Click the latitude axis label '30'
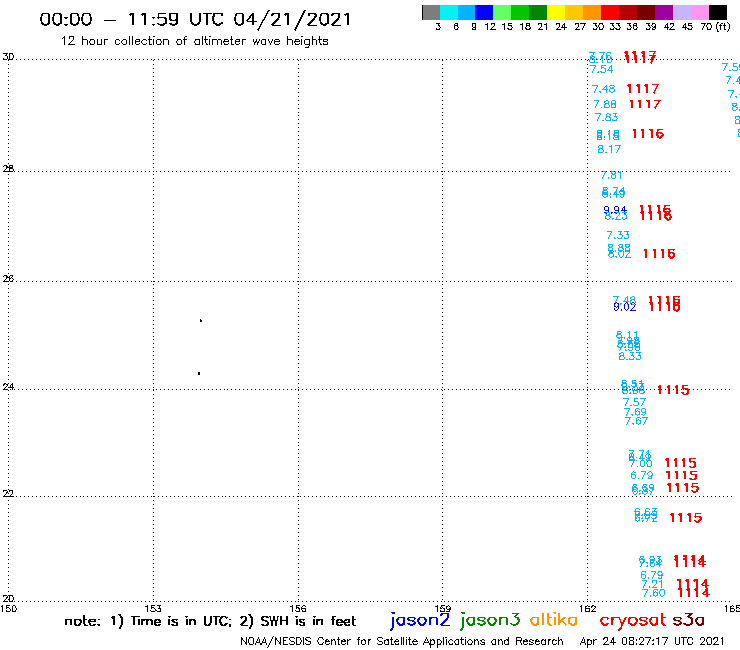Image resolution: width=740 pixels, height=650 pixels. coord(8,57)
